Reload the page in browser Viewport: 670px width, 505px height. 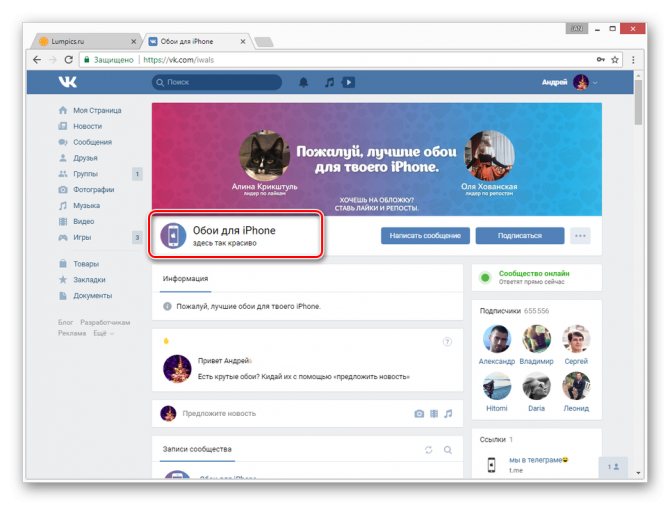tap(68, 60)
